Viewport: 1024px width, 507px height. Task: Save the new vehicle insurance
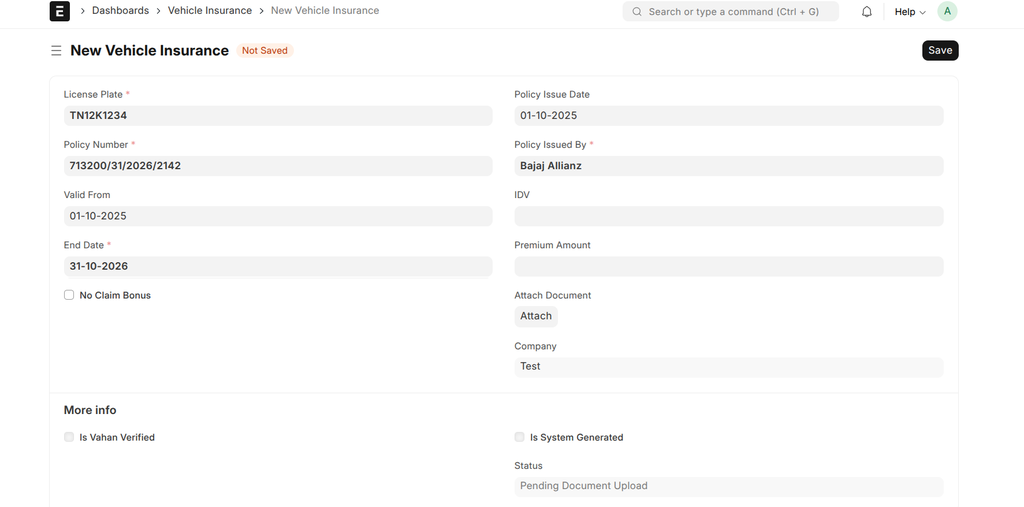940,50
